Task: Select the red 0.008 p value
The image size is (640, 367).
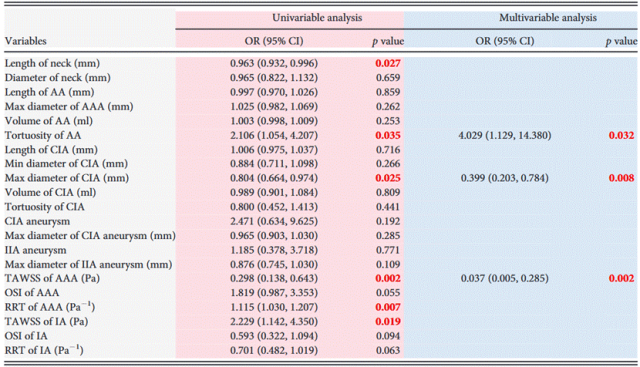Action: tap(621, 178)
